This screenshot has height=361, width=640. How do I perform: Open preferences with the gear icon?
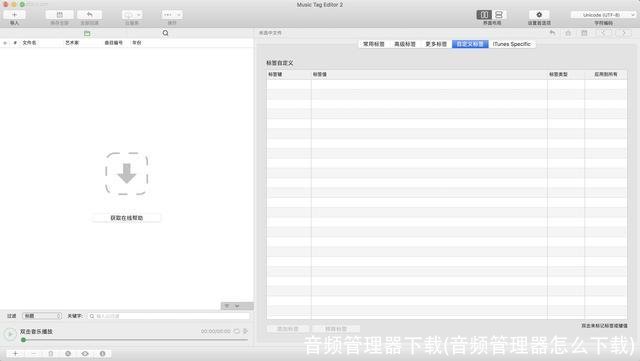(539, 15)
